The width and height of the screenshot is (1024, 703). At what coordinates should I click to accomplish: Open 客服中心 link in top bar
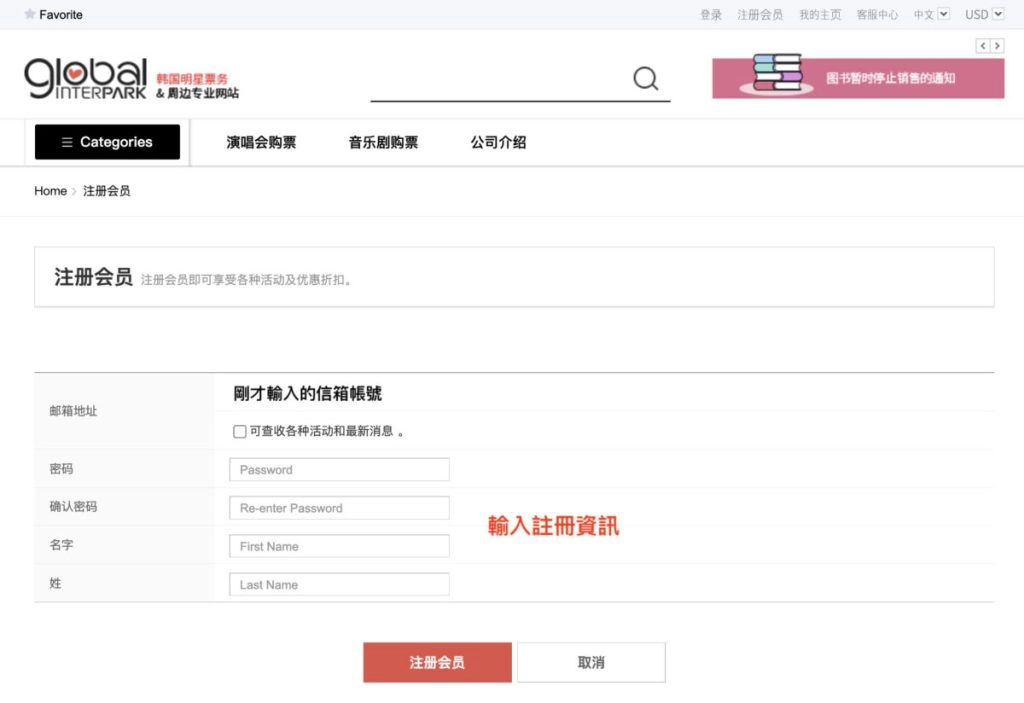point(877,15)
